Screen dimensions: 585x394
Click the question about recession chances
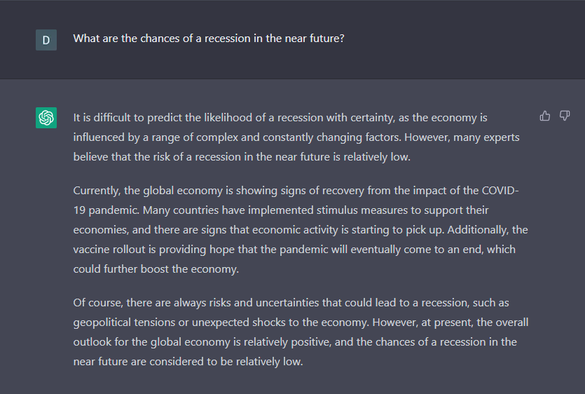[209, 38]
